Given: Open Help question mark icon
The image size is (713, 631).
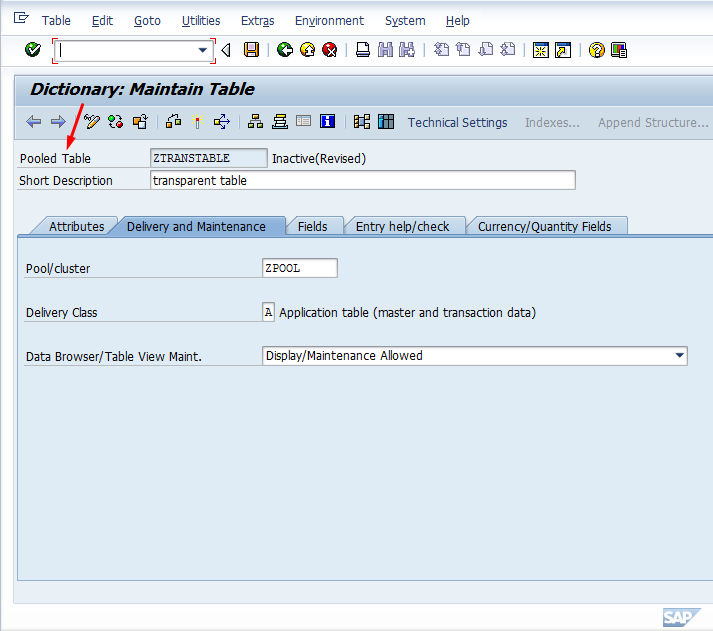Looking at the screenshot, I should pyautogui.click(x=597, y=50).
